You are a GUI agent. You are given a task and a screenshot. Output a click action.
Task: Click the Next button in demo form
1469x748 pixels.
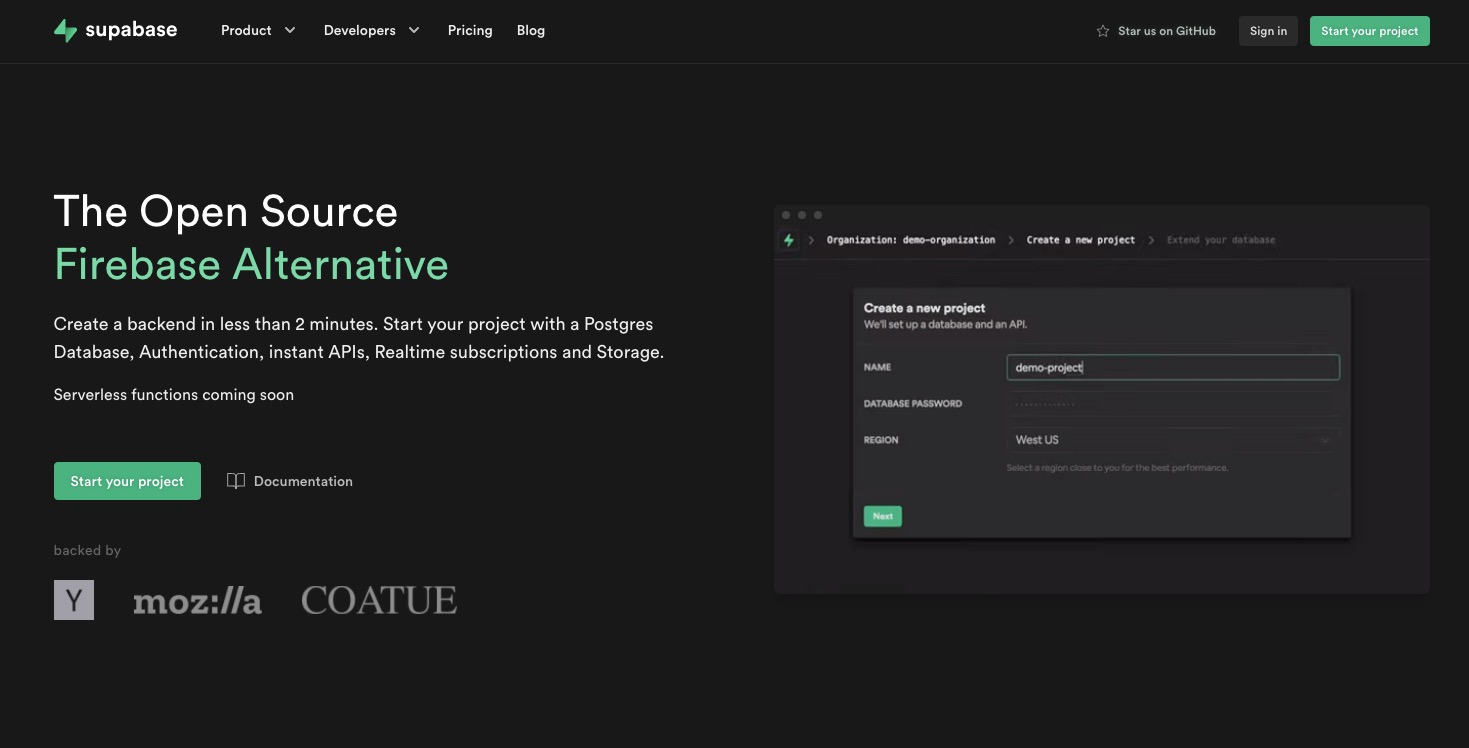[x=883, y=516]
